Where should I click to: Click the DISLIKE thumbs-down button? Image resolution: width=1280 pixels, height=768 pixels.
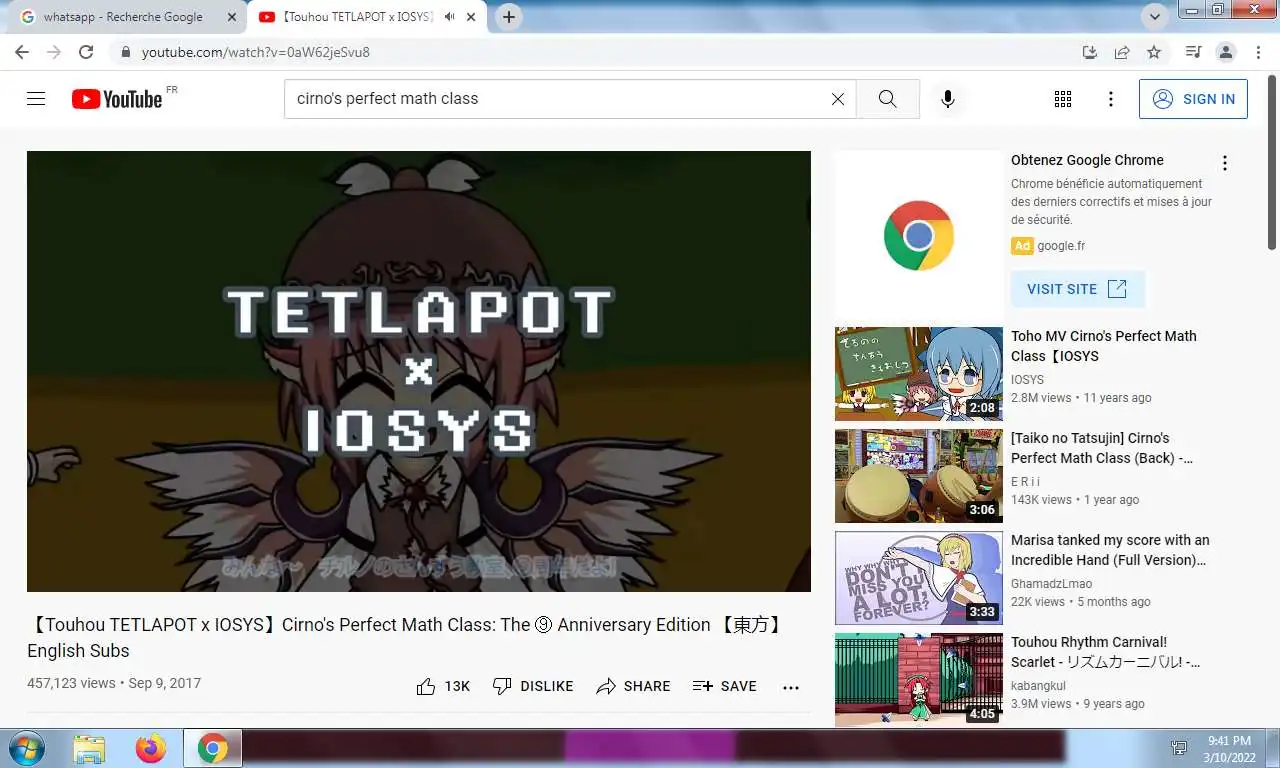533,686
